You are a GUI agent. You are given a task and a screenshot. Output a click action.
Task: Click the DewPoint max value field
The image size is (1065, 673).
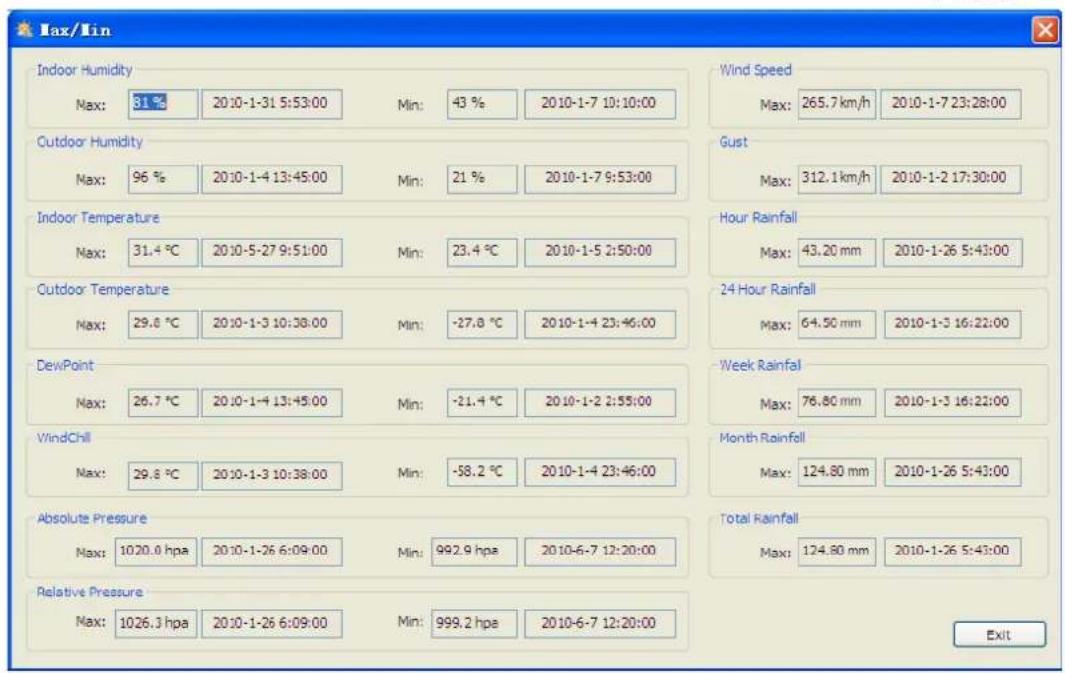click(162, 400)
